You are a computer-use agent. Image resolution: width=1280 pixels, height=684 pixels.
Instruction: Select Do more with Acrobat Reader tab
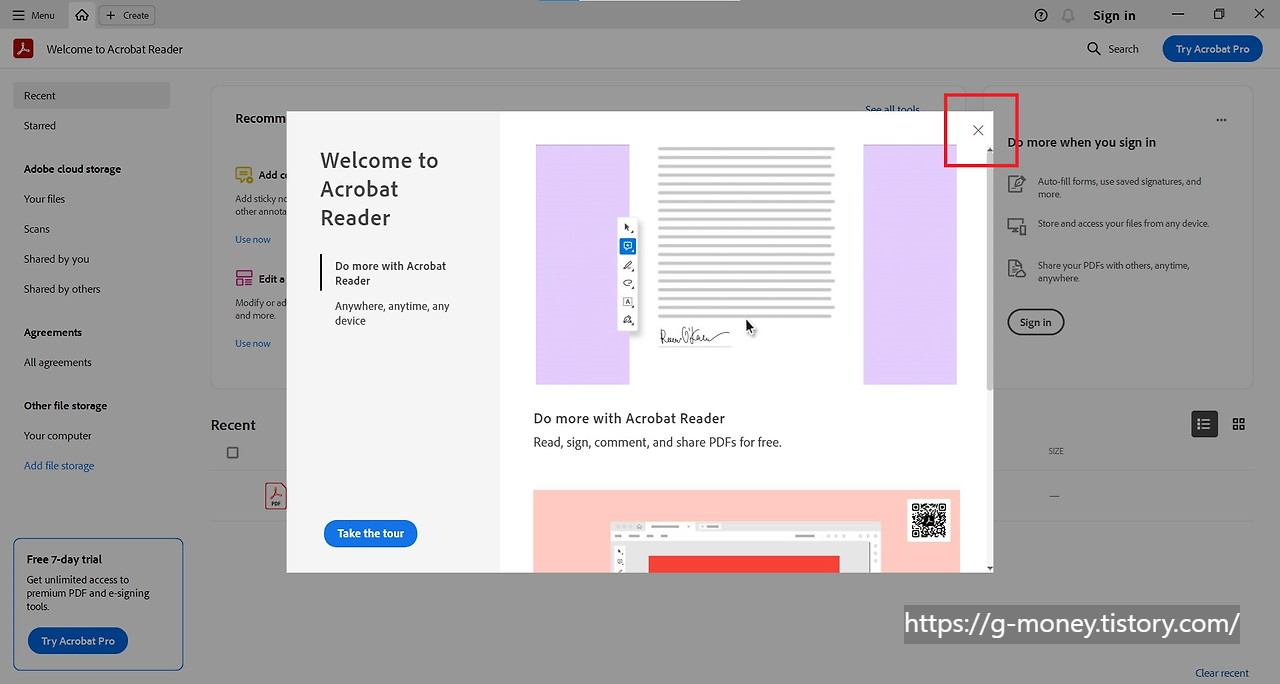point(391,273)
